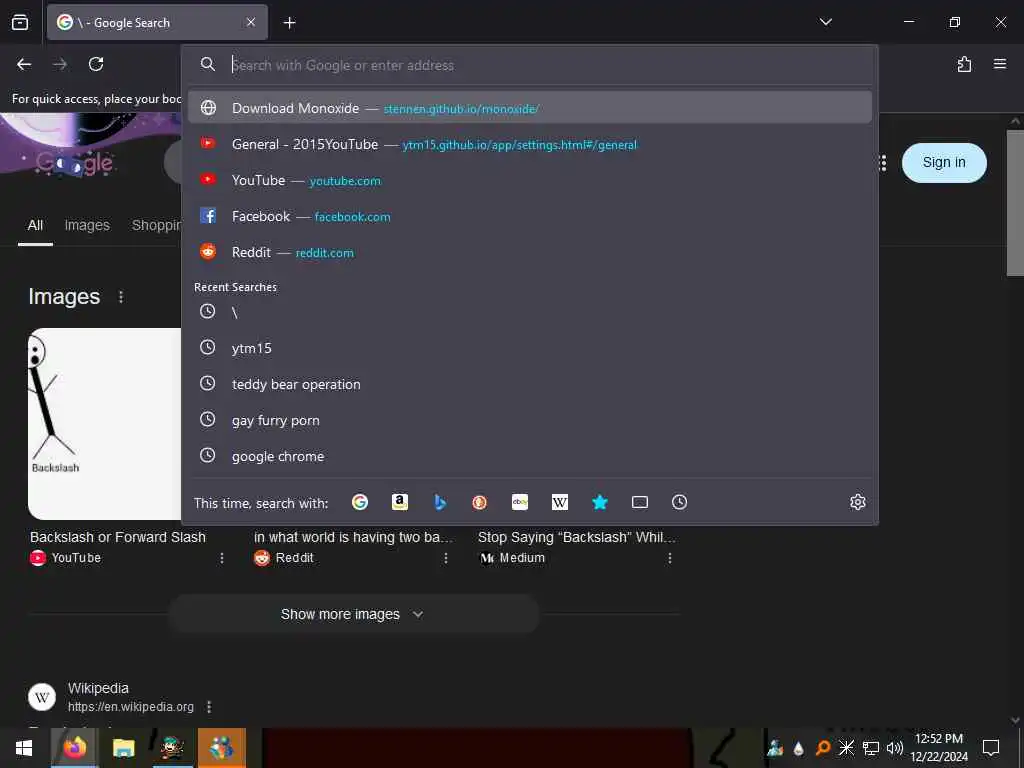Click the Sign in button
This screenshot has height=768, width=1024.
coord(944,163)
